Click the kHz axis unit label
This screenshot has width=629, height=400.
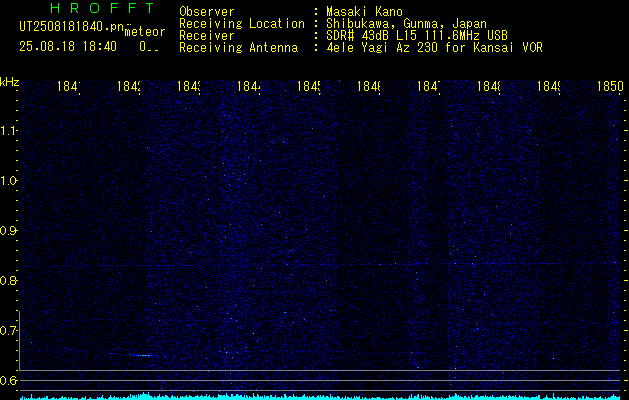(10, 82)
